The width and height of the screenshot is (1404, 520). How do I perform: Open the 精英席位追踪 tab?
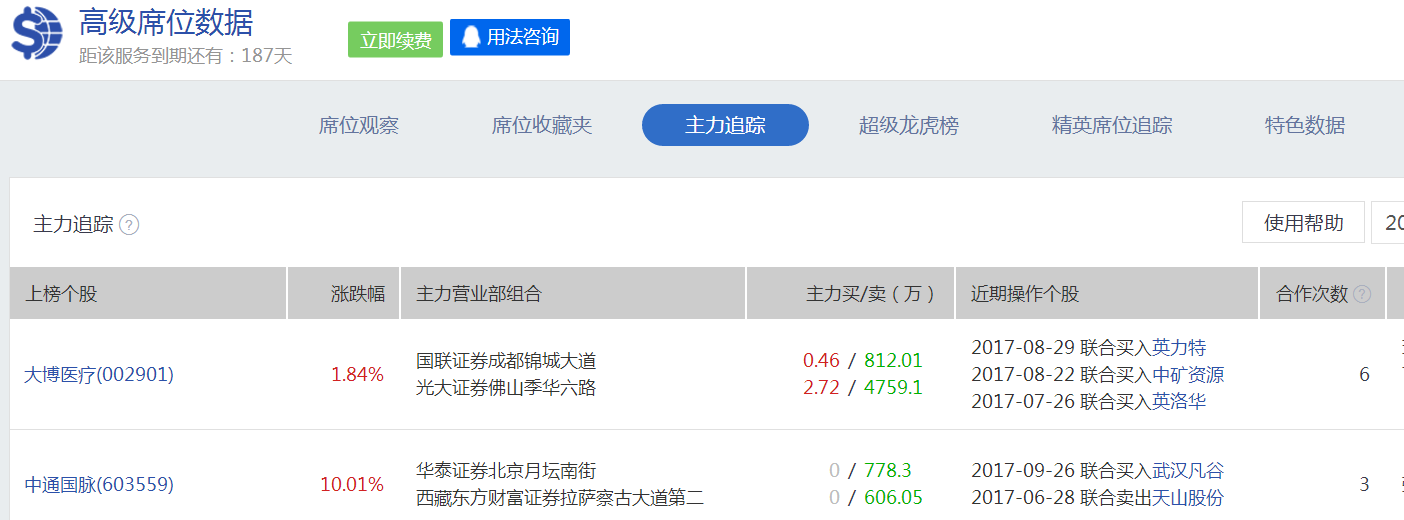click(x=1112, y=126)
